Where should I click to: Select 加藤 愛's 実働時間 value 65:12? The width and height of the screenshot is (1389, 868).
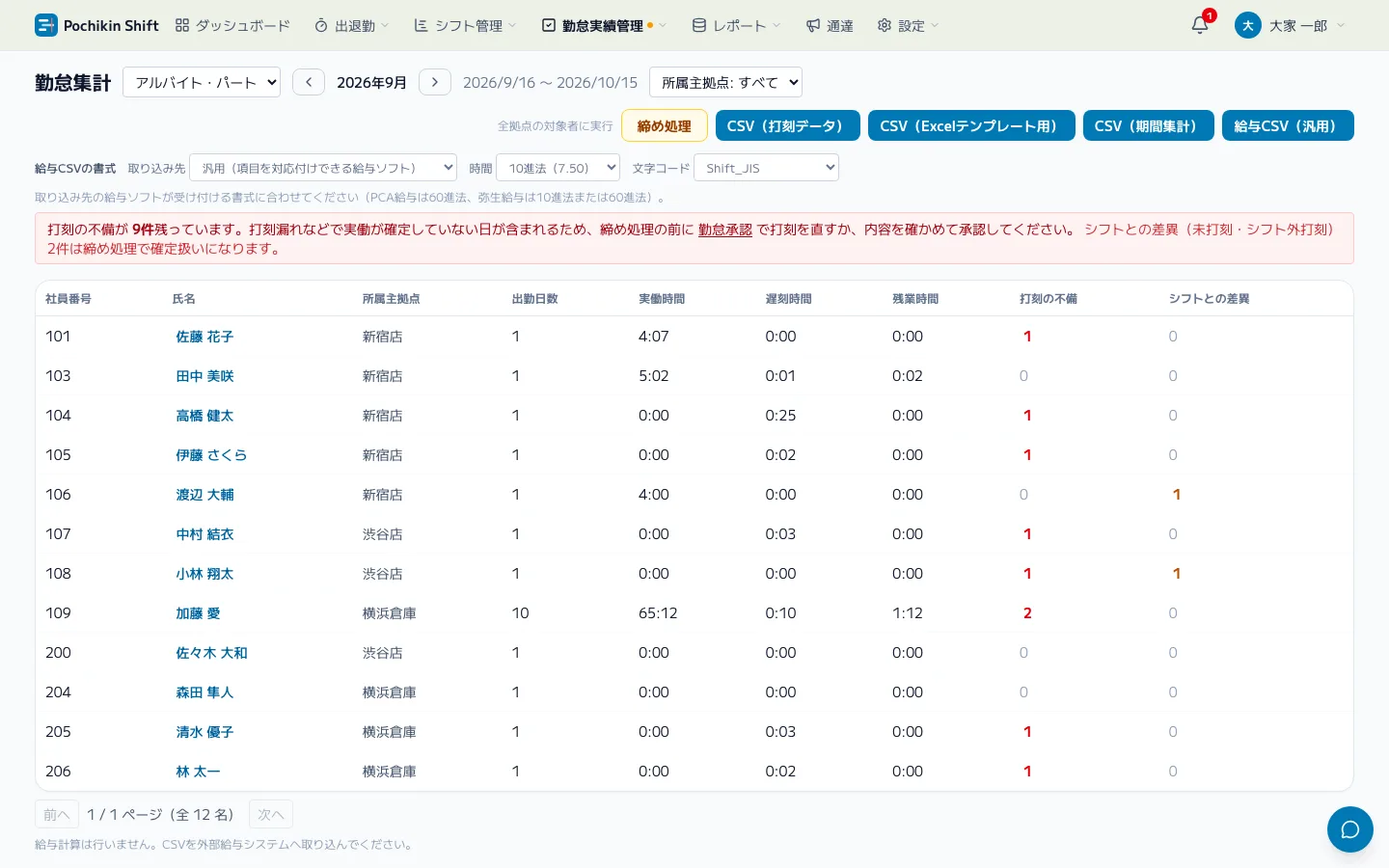[x=658, y=613]
